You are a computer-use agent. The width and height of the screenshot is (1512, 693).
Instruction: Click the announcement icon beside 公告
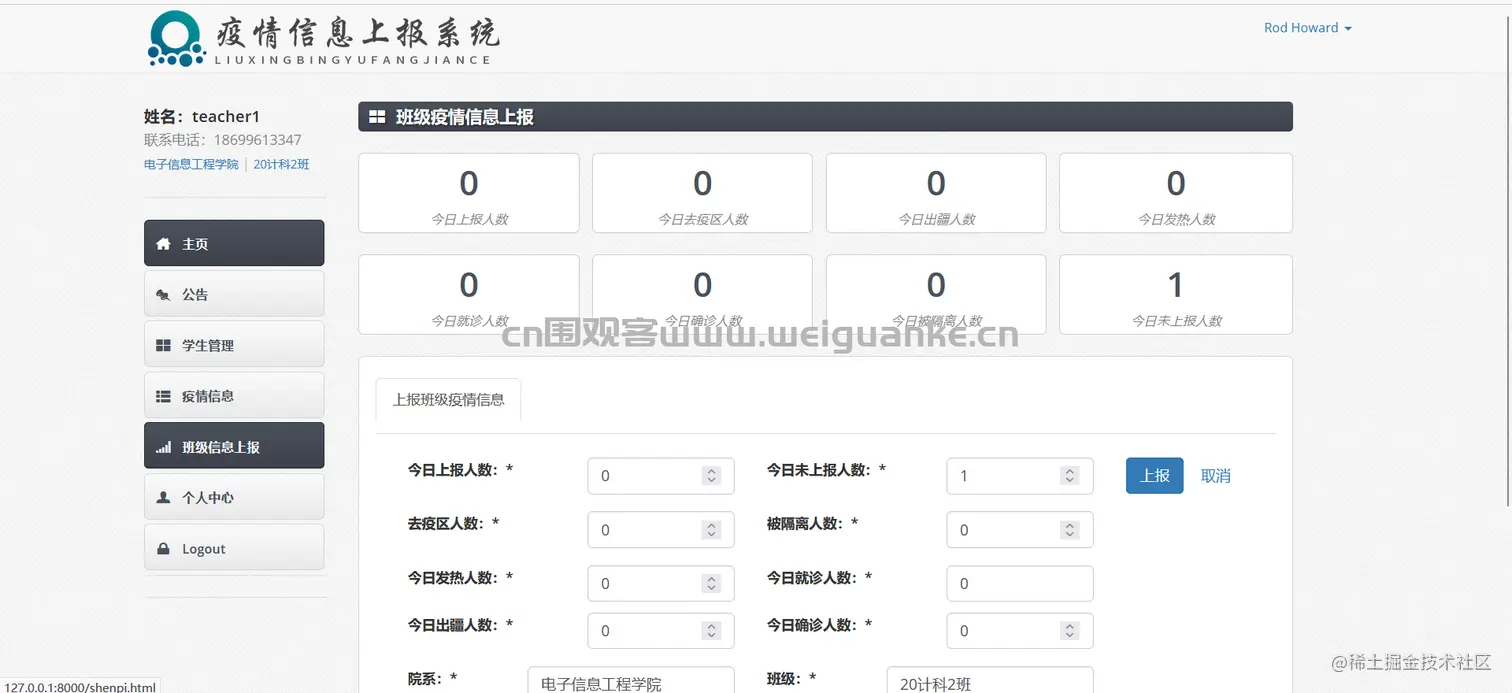[163, 295]
